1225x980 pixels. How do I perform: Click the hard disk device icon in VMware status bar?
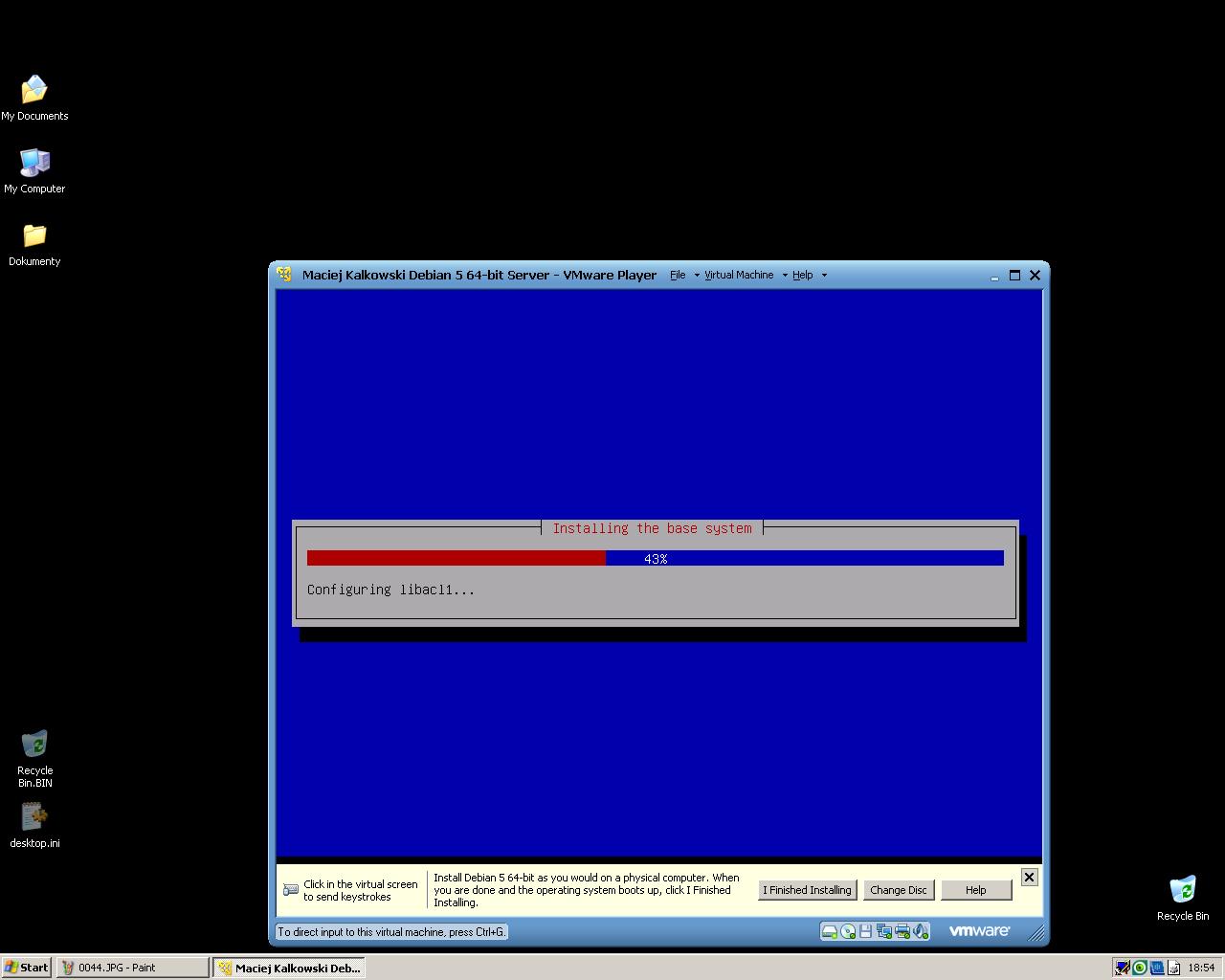pyautogui.click(x=830, y=931)
